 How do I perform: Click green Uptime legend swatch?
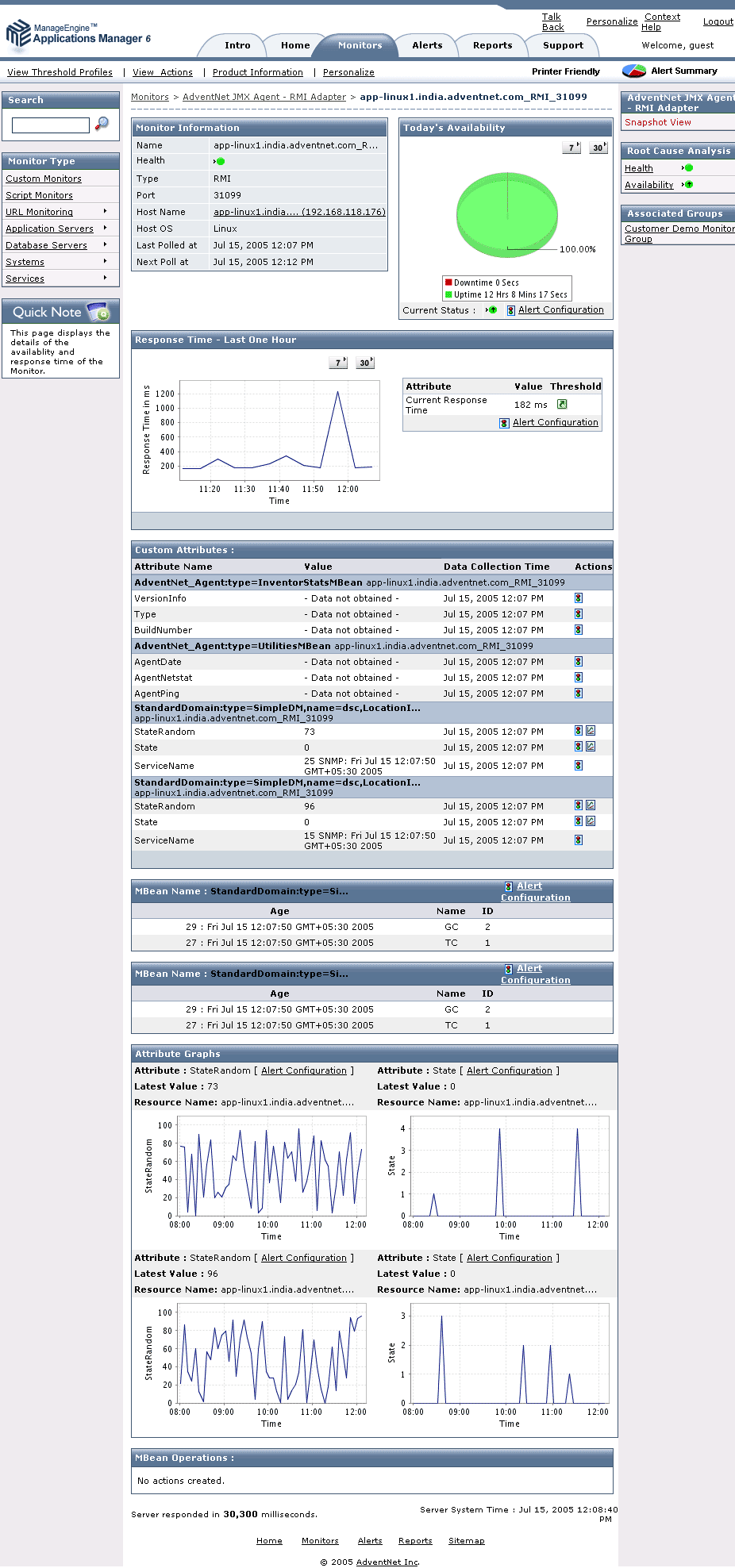[448, 294]
